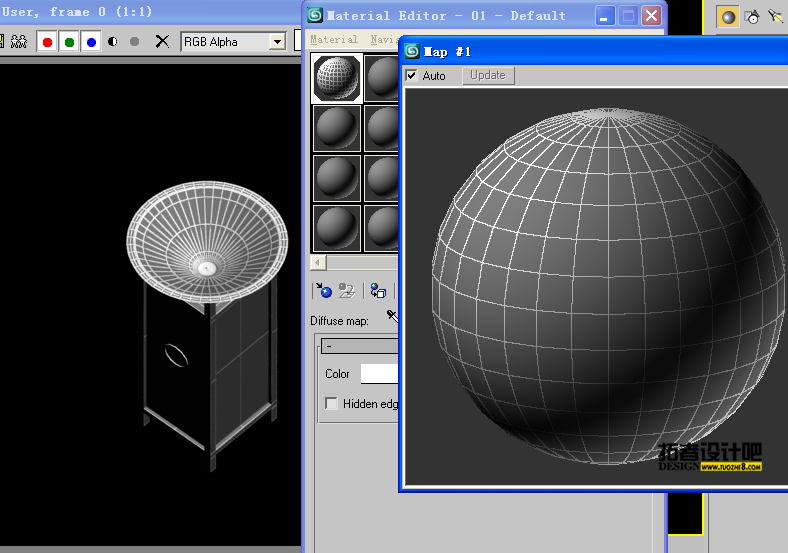Viewport: 788px width, 553px height.
Task: Minimize the Material Editor window
Action: click(x=605, y=16)
